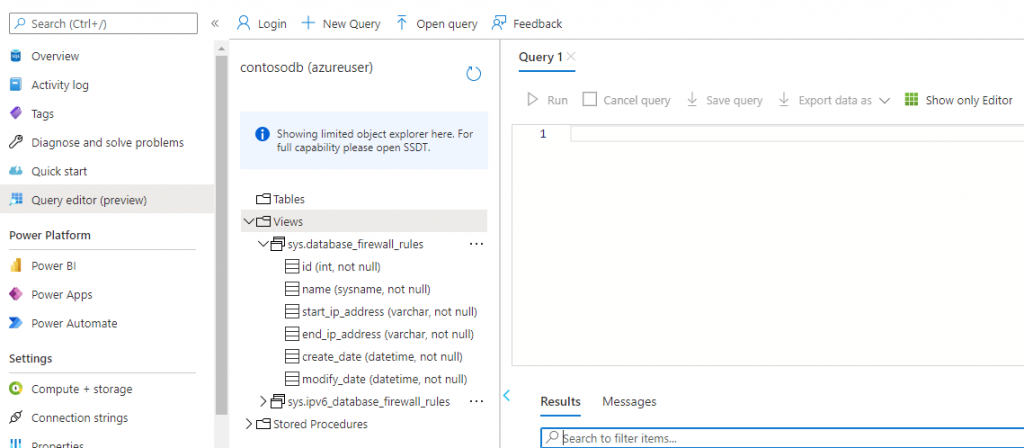Click the left sidebar vertical scrollbar
The width and height of the screenshot is (1024, 448).
[x=222, y=230]
